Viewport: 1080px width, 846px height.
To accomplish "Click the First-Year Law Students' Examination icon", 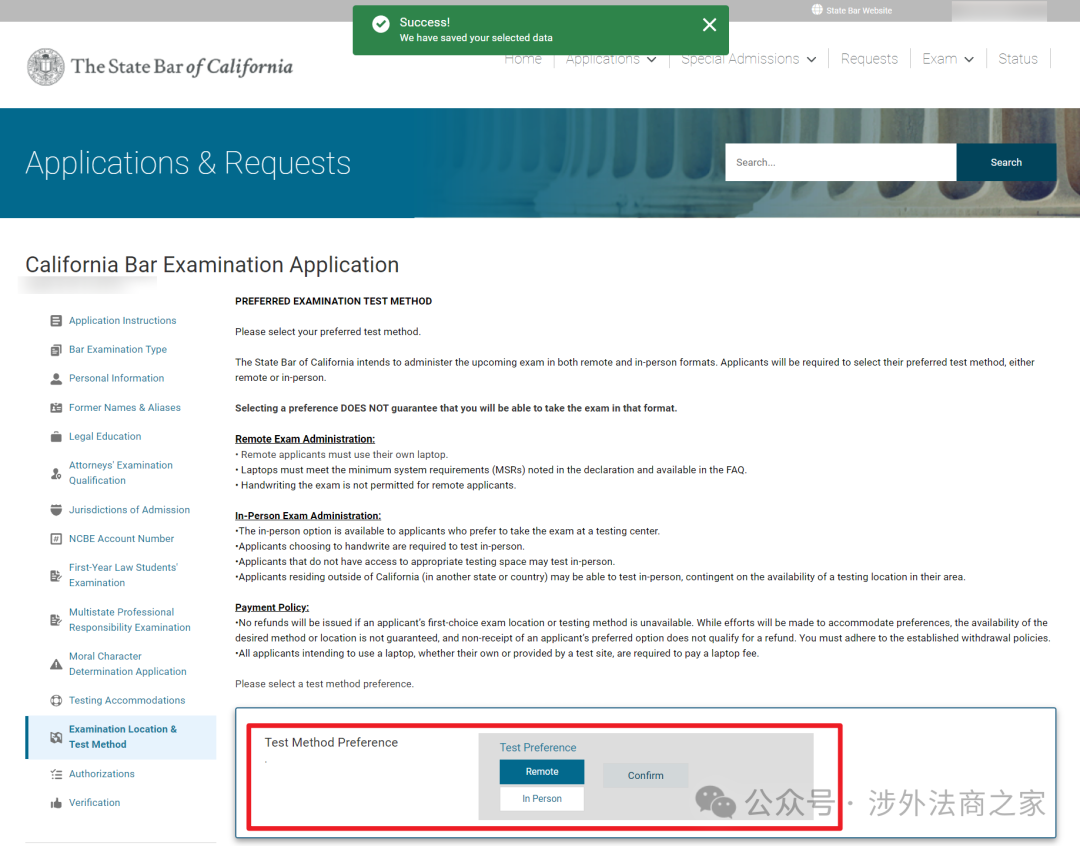I will [x=56, y=575].
